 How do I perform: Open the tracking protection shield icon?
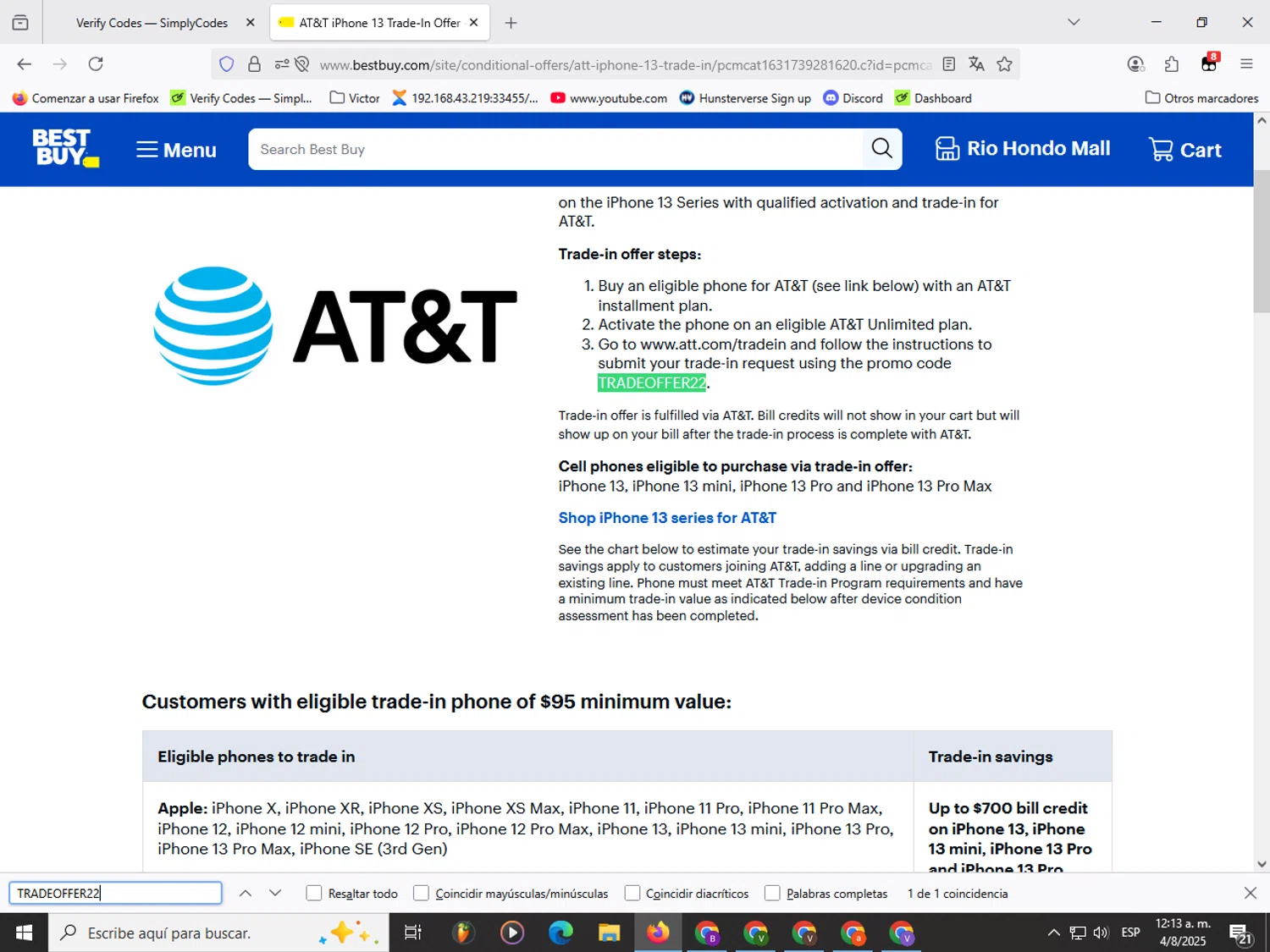pyautogui.click(x=226, y=64)
